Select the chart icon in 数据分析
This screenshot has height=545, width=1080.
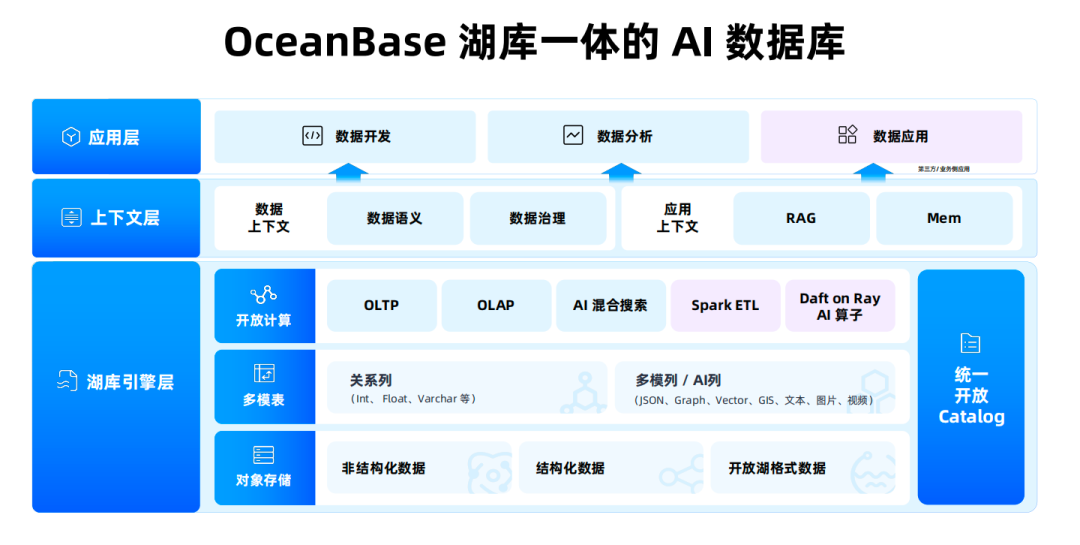pos(573,135)
